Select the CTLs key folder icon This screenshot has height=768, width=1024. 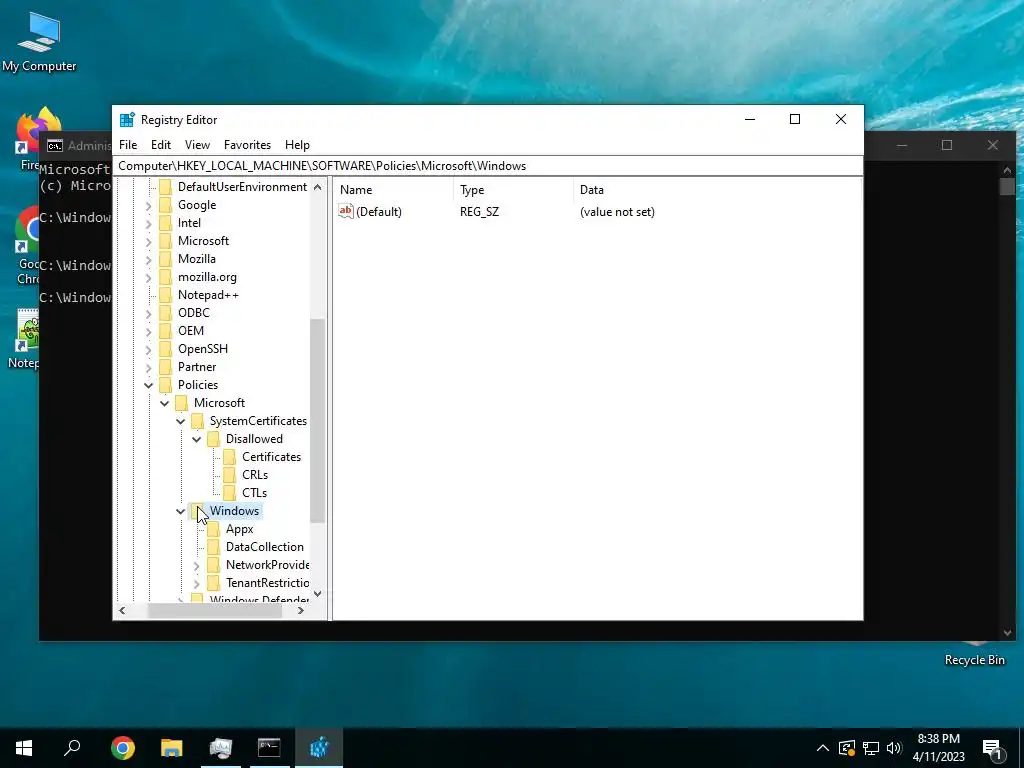229,492
